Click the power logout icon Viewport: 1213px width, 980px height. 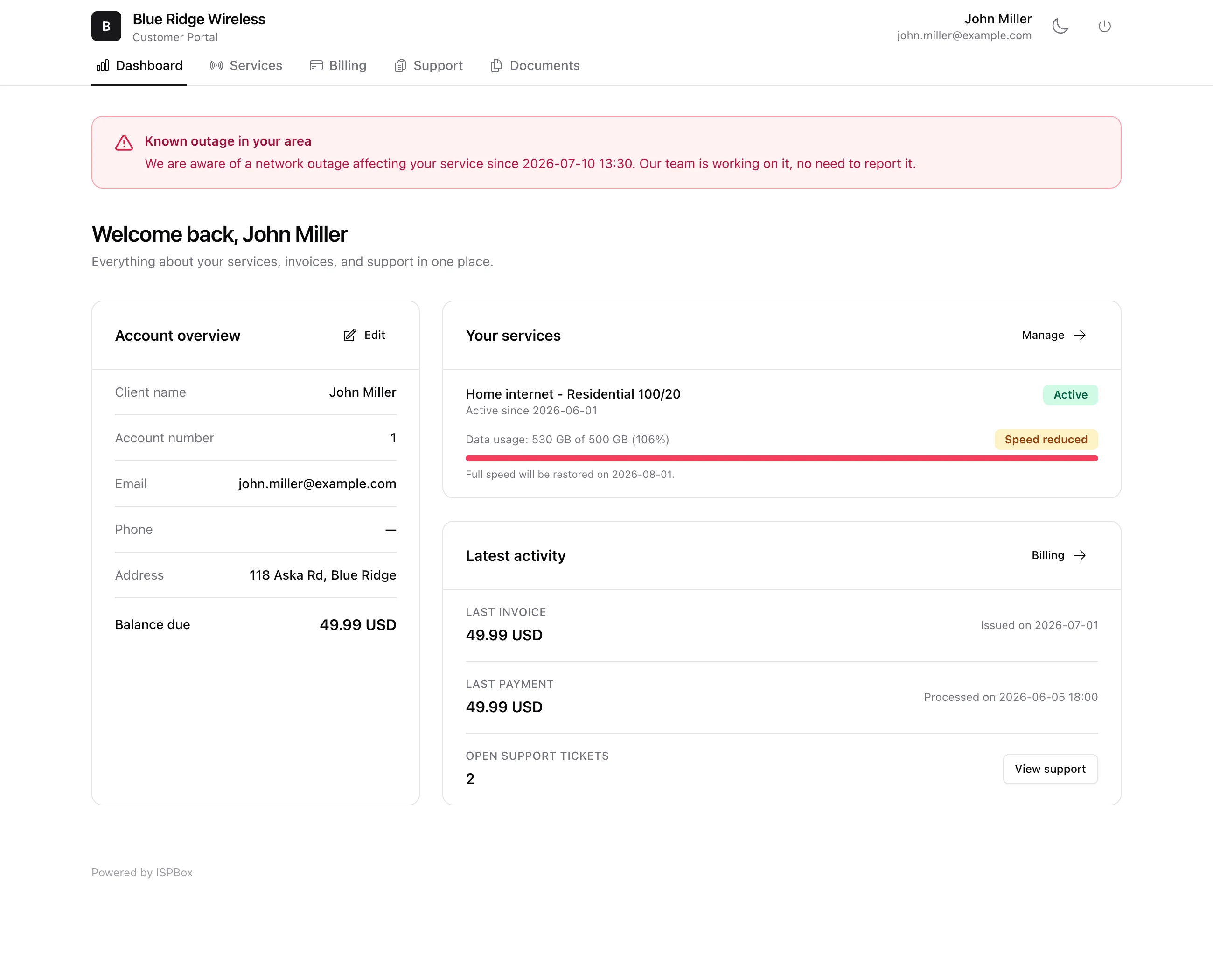tap(1105, 26)
